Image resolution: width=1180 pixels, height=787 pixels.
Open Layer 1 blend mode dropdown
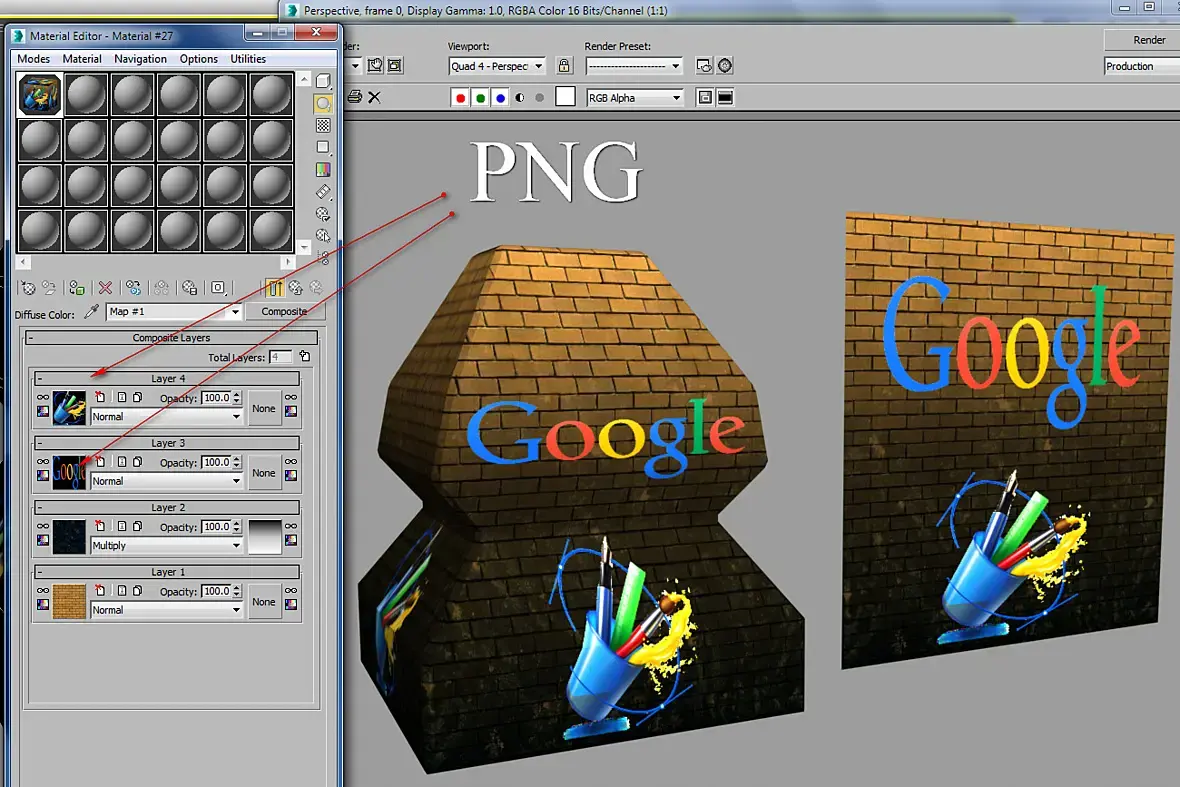click(x=166, y=610)
